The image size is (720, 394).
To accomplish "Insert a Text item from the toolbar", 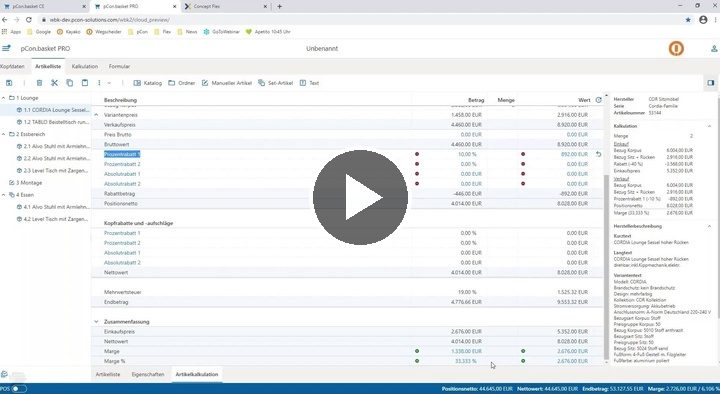I will click(309, 83).
